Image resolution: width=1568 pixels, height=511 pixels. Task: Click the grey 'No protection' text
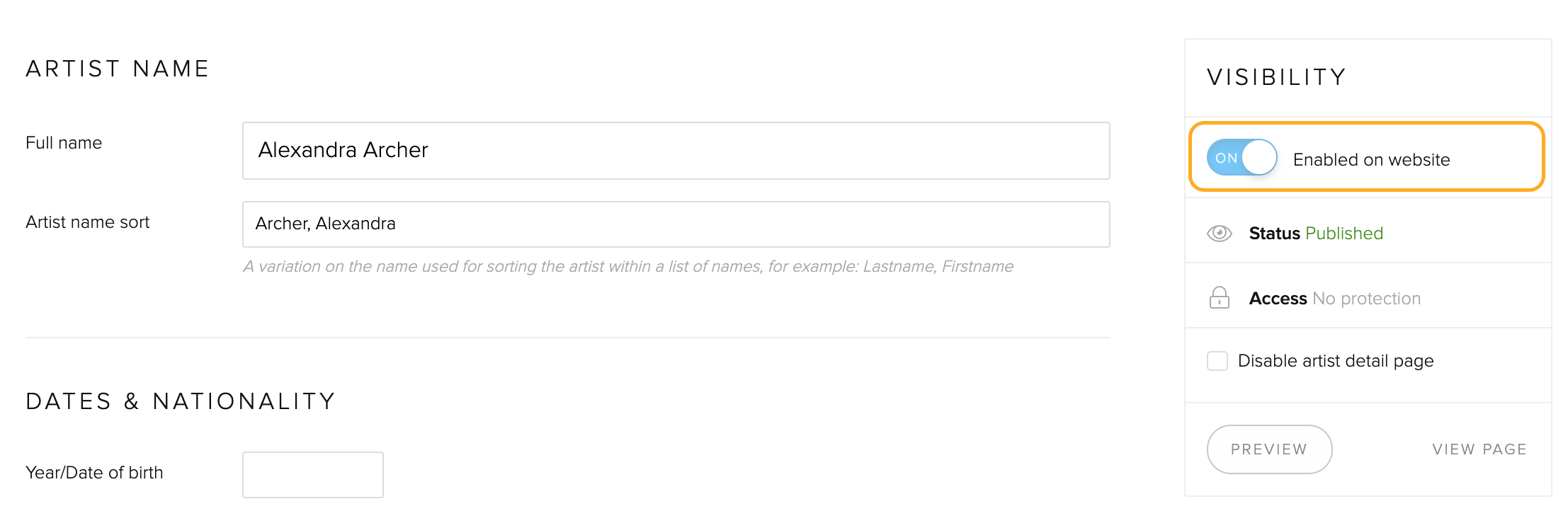(1366, 299)
